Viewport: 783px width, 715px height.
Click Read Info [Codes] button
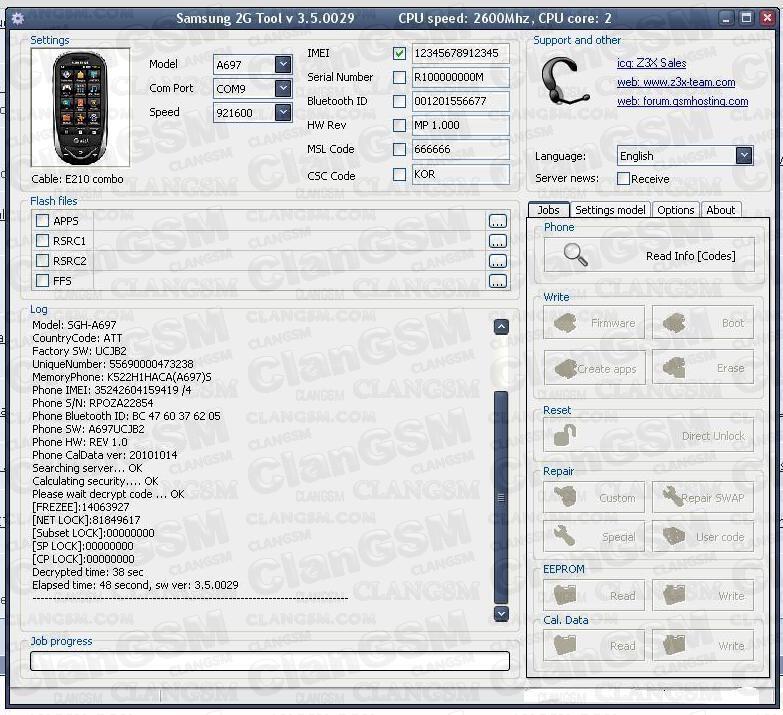[649, 255]
